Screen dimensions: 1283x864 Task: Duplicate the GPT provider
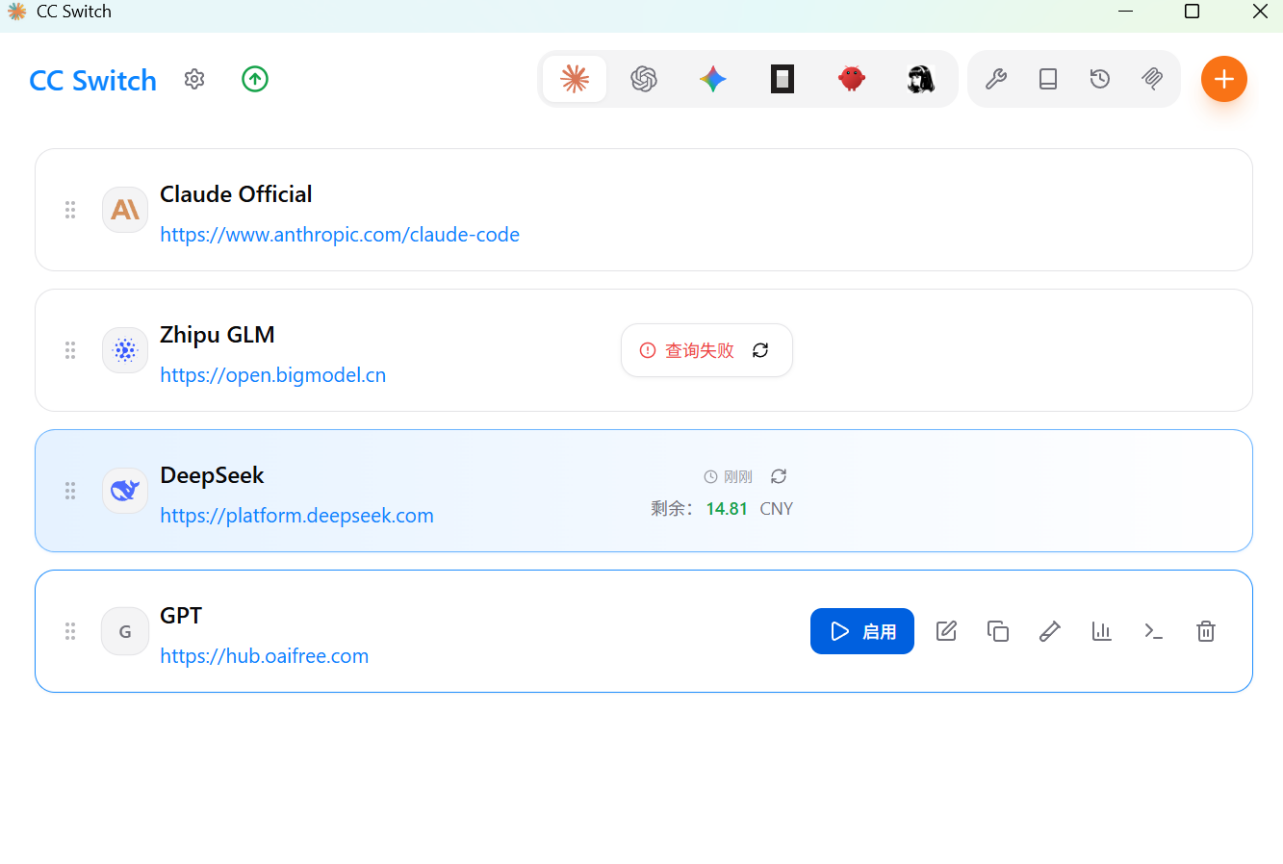click(998, 631)
